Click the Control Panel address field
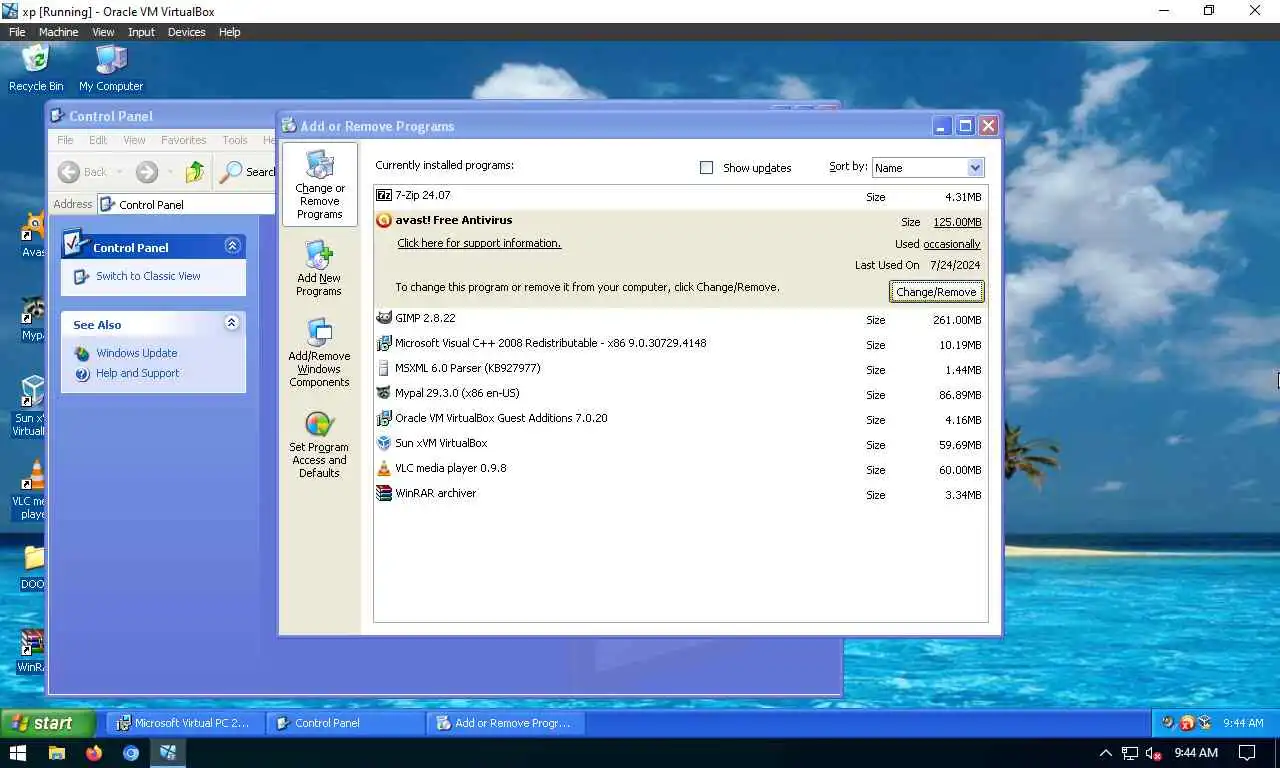This screenshot has width=1280, height=768. (x=186, y=204)
